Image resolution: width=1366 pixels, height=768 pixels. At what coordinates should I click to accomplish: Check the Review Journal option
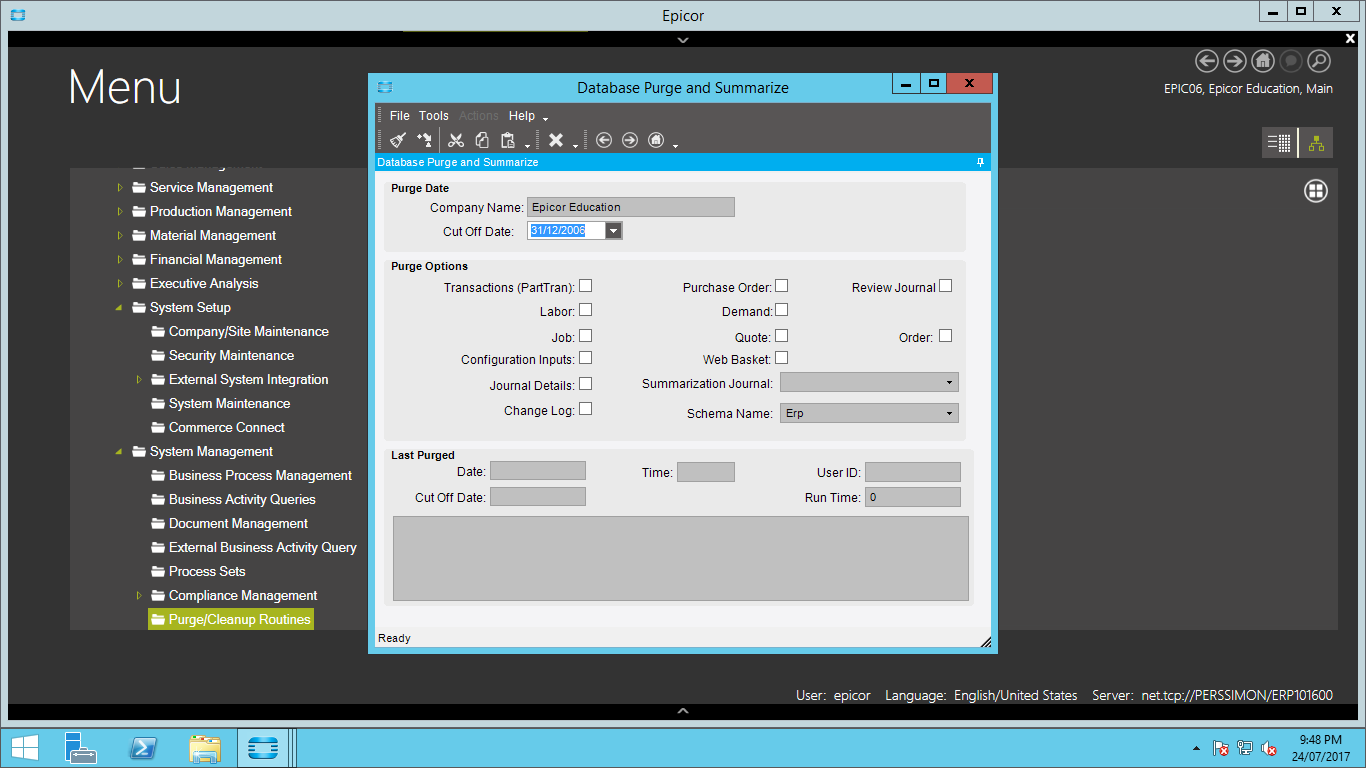946,286
